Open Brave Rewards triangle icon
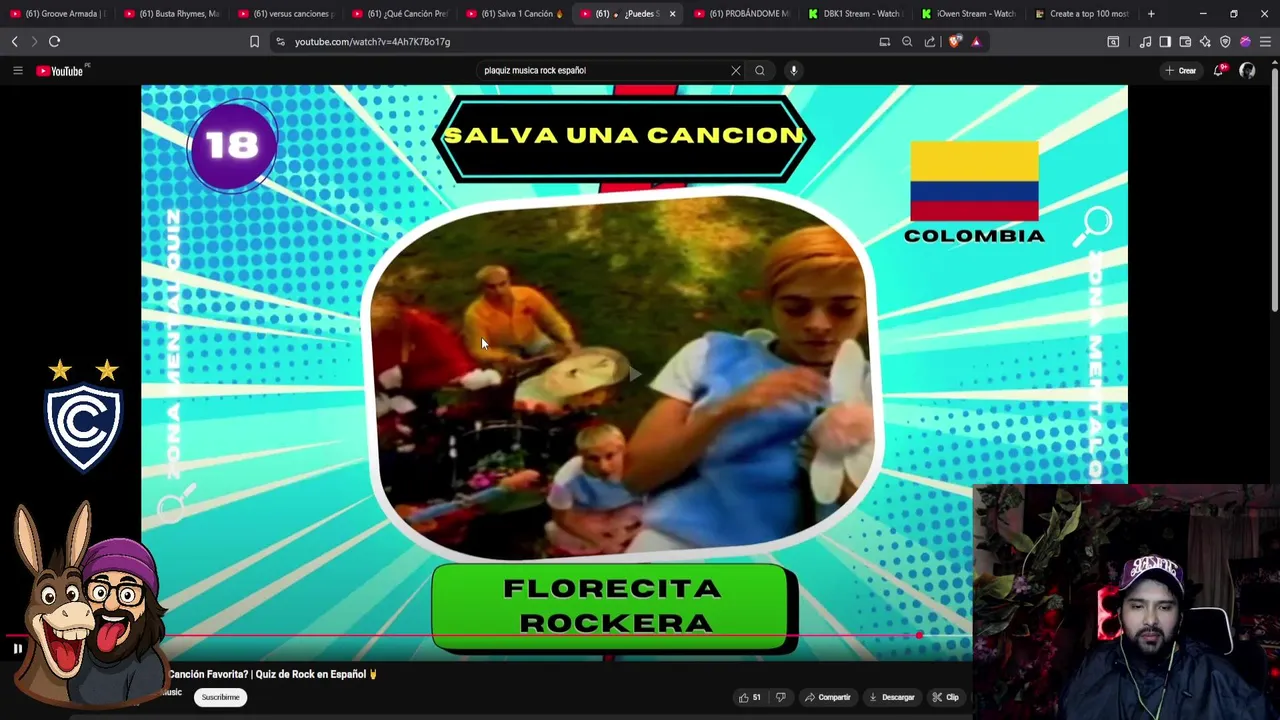This screenshot has height=720, width=1280. (x=976, y=42)
